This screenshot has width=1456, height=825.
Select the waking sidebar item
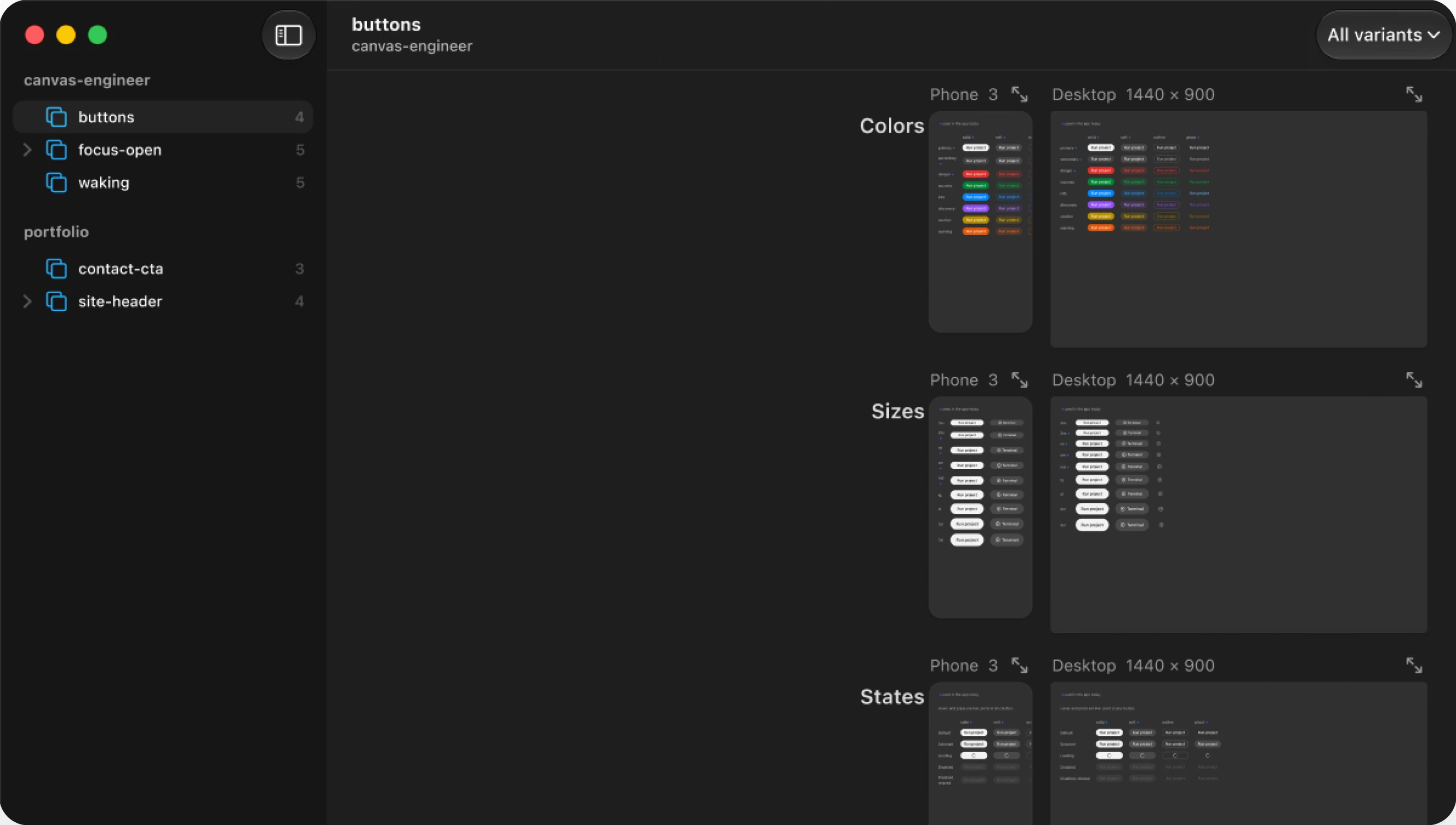point(163,182)
